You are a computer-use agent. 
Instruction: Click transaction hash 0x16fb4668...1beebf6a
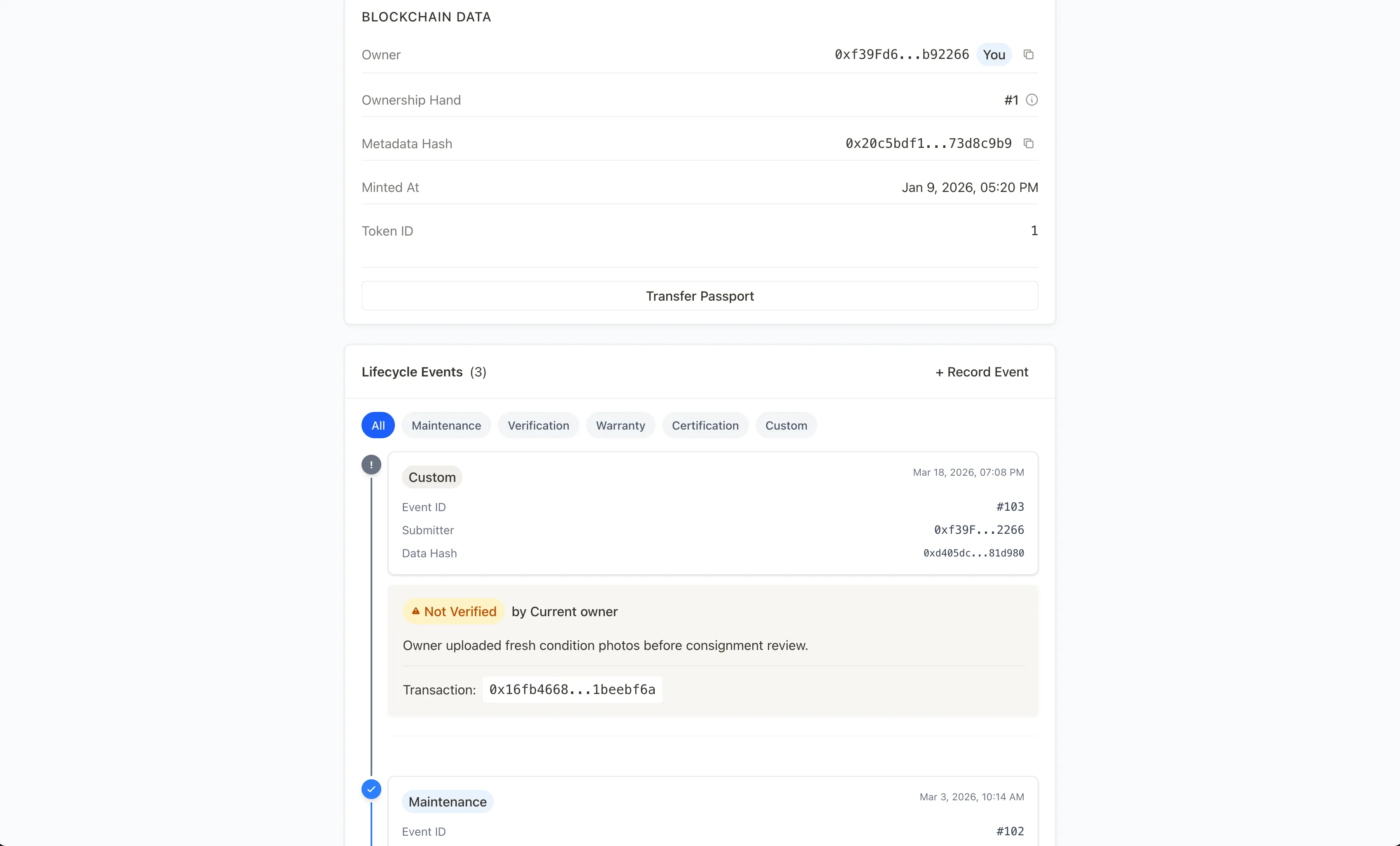tap(572, 689)
